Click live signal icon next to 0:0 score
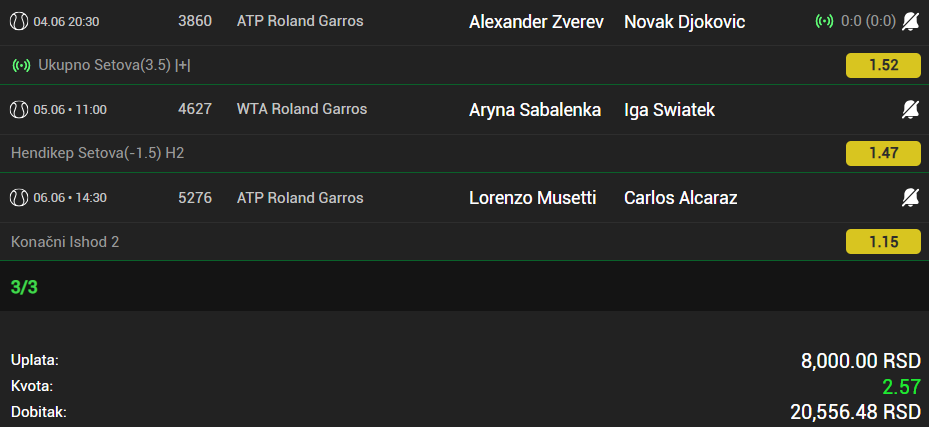The image size is (929, 427). [824, 22]
